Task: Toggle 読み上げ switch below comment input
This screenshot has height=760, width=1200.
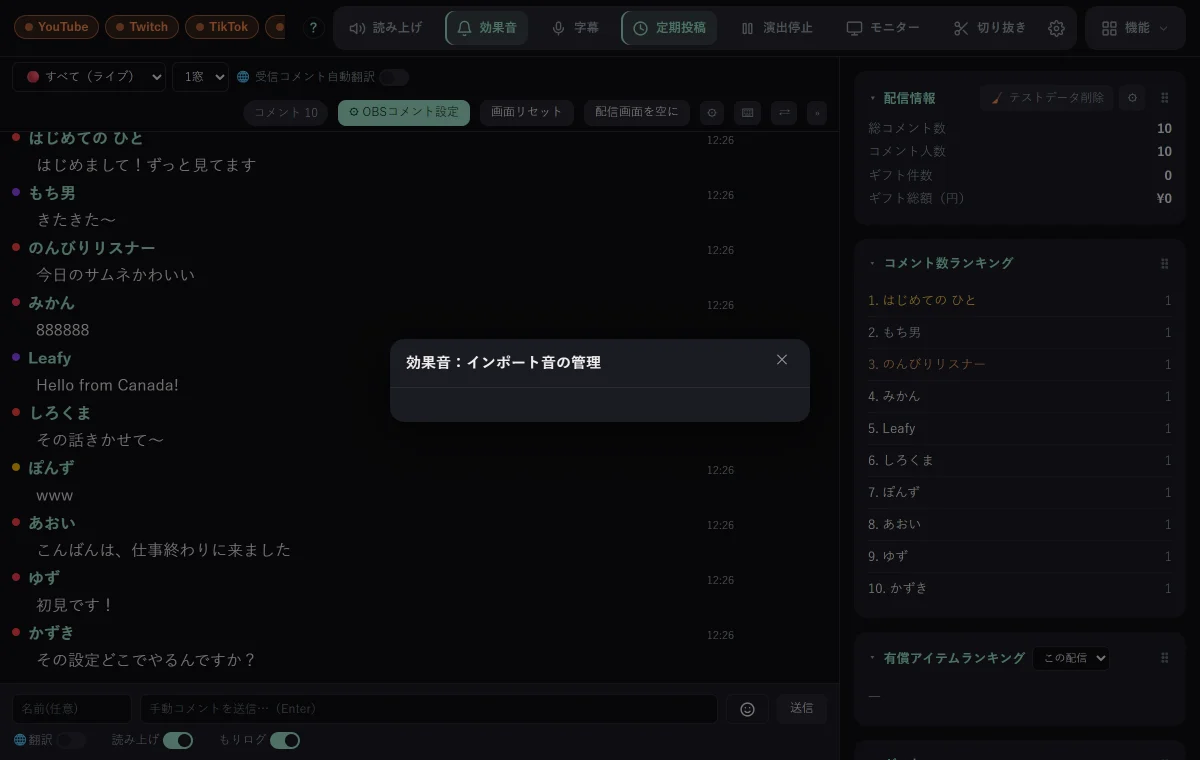Action: pyautogui.click(x=178, y=740)
